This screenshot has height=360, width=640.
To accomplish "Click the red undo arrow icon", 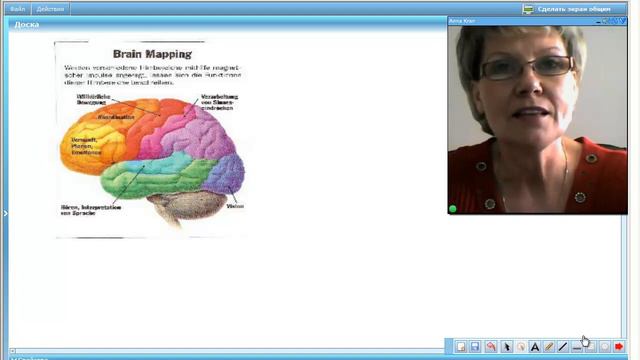I will point(491,347).
